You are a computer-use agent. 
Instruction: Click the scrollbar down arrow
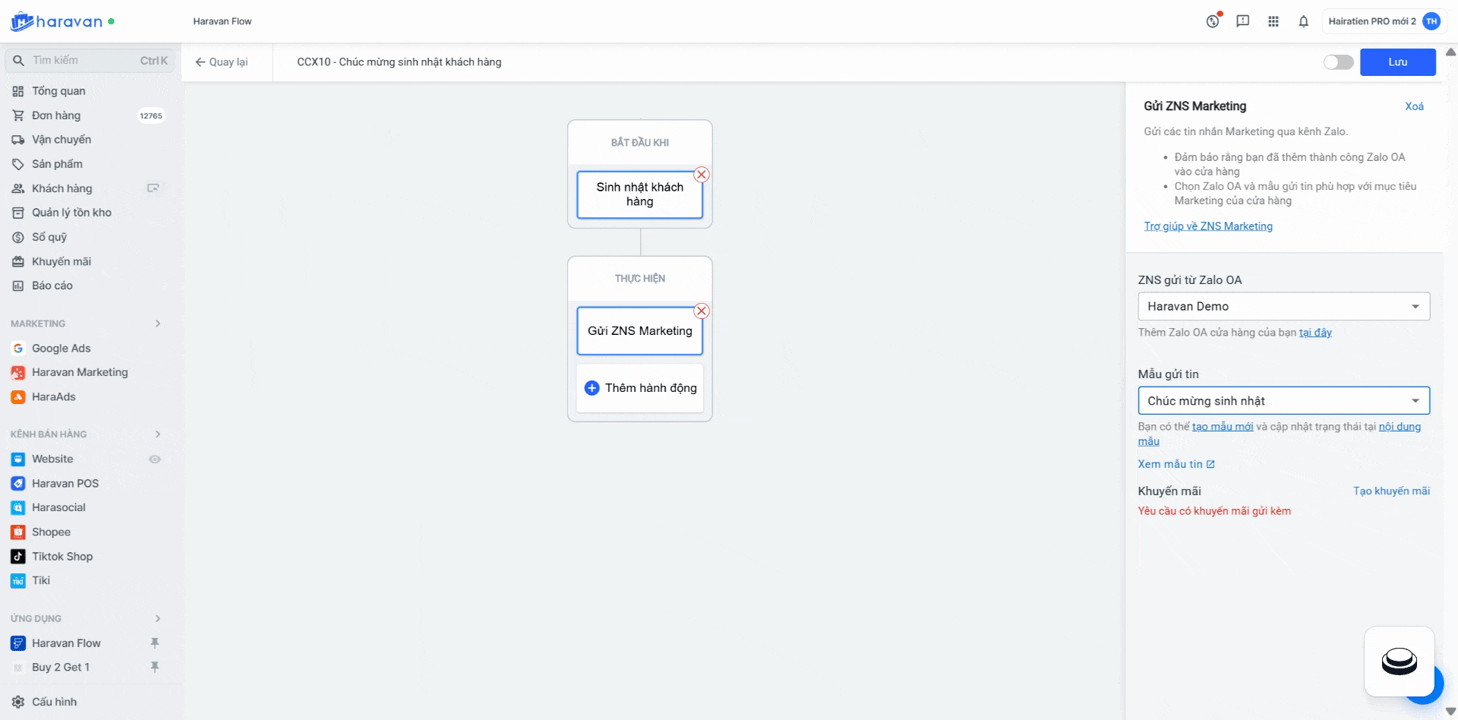pyautogui.click(x=1450, y=711)
